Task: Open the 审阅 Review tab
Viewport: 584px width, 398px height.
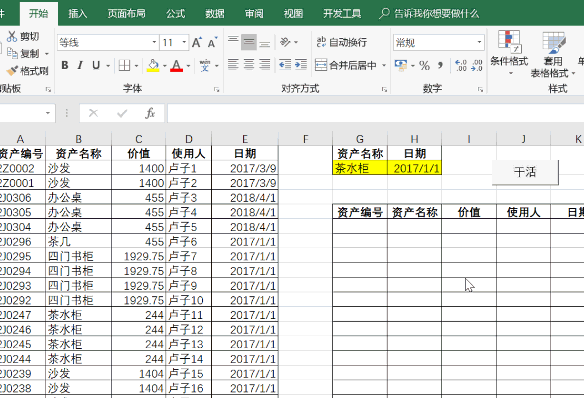Action: point(254,14)
